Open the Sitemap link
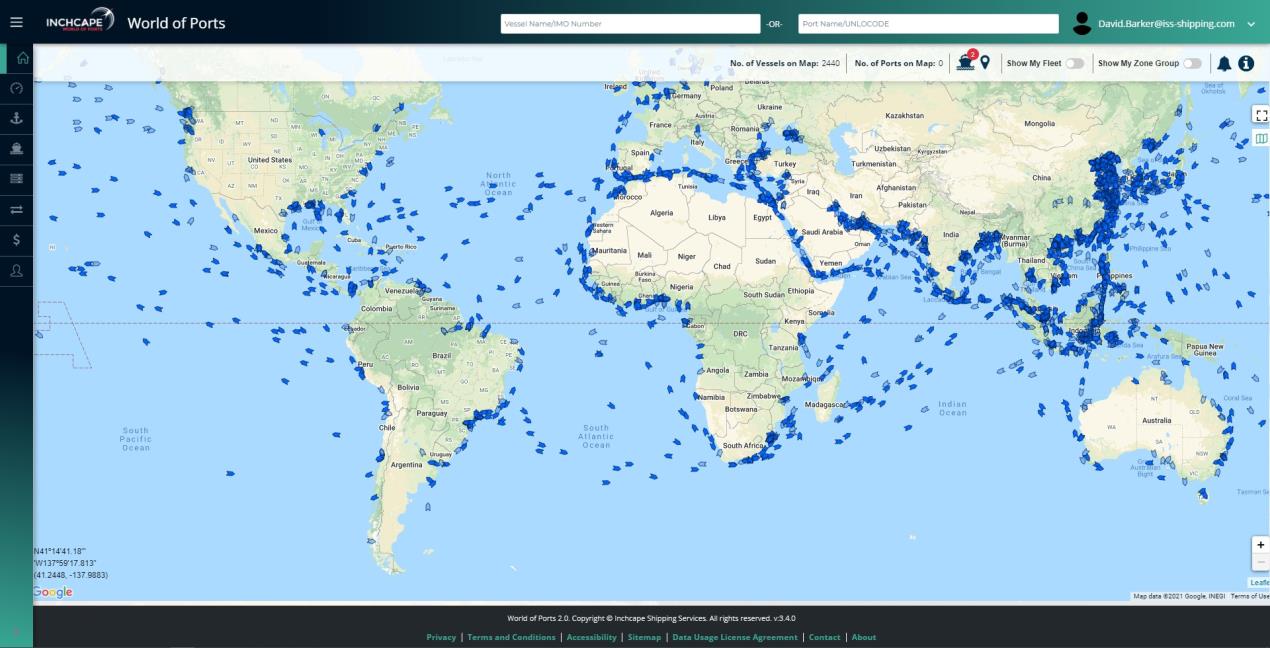1270x648 pixels. click(644, 637)
